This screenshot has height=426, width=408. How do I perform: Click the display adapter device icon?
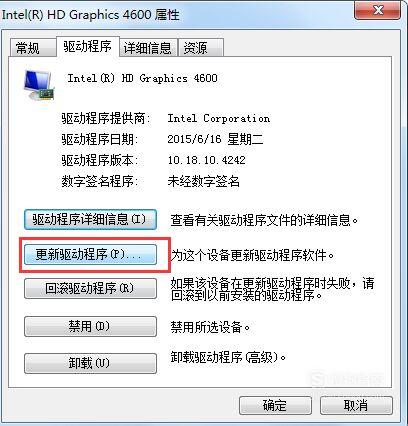coord(39,85)
